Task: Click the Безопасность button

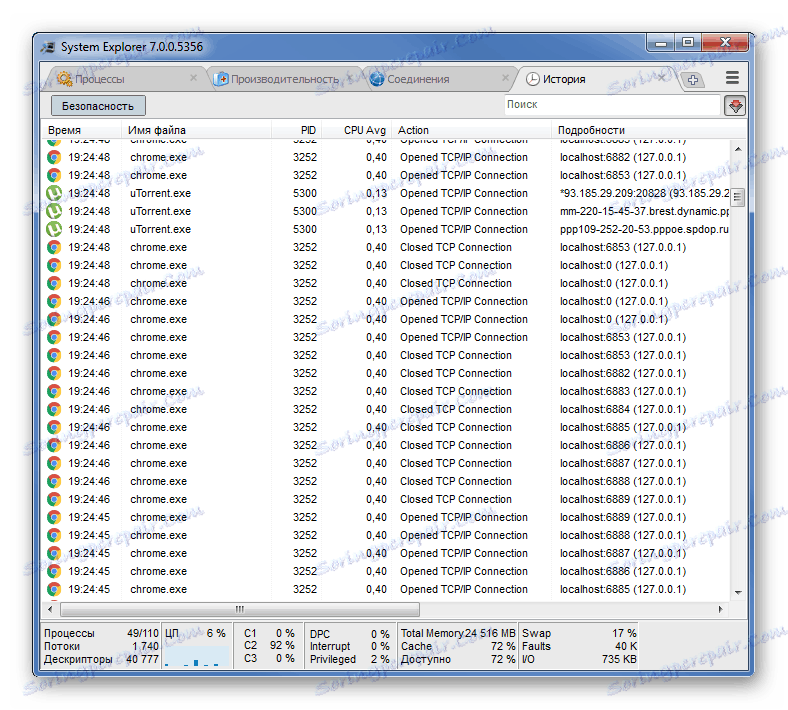Action: coord(98,106)
